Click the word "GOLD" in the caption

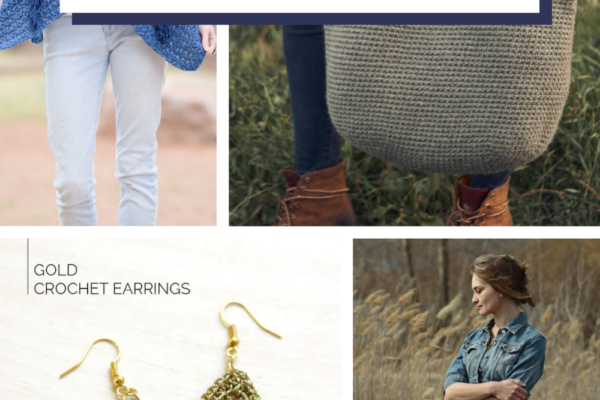55,270
